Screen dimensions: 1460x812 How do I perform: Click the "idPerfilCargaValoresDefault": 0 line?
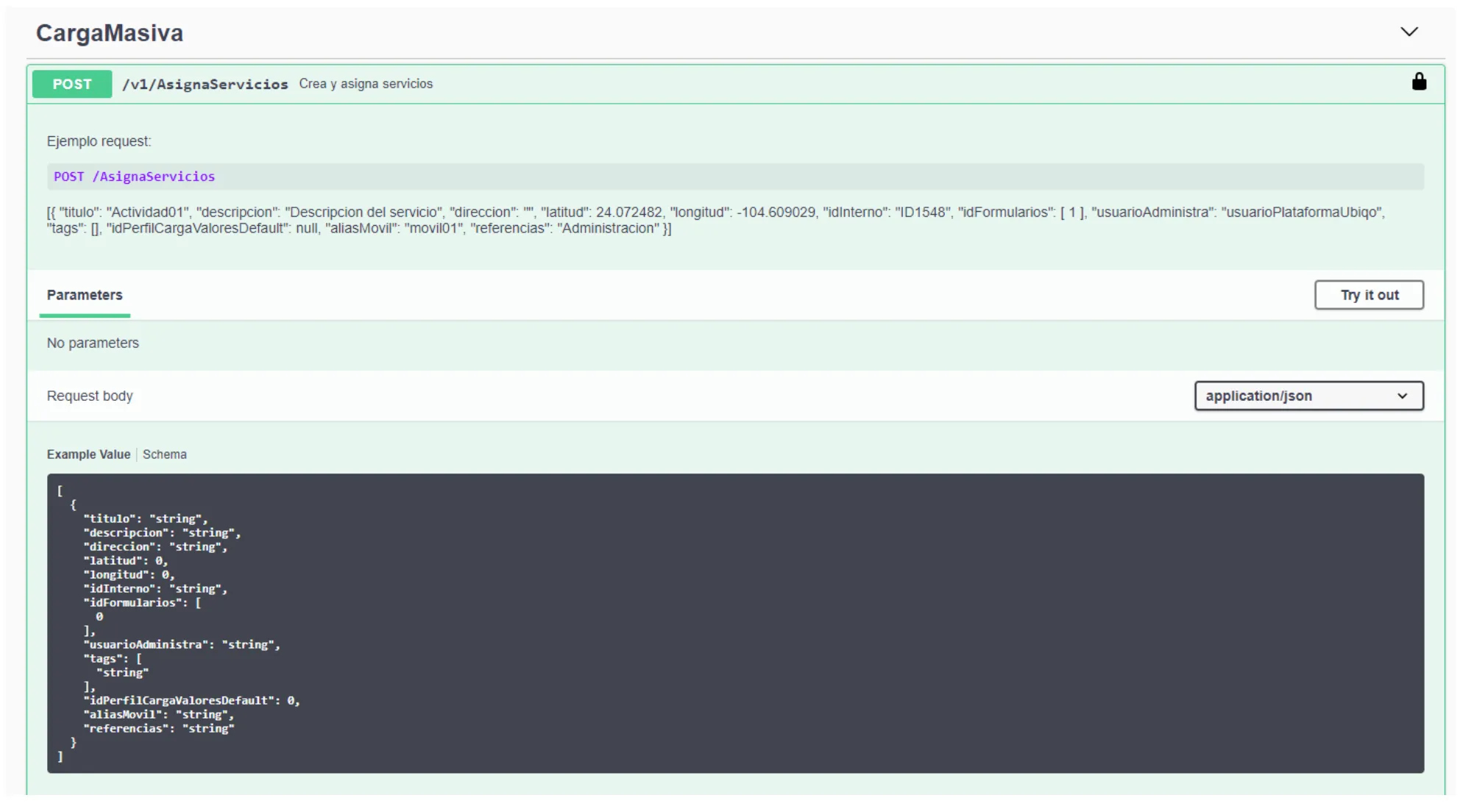click(191, 700)
